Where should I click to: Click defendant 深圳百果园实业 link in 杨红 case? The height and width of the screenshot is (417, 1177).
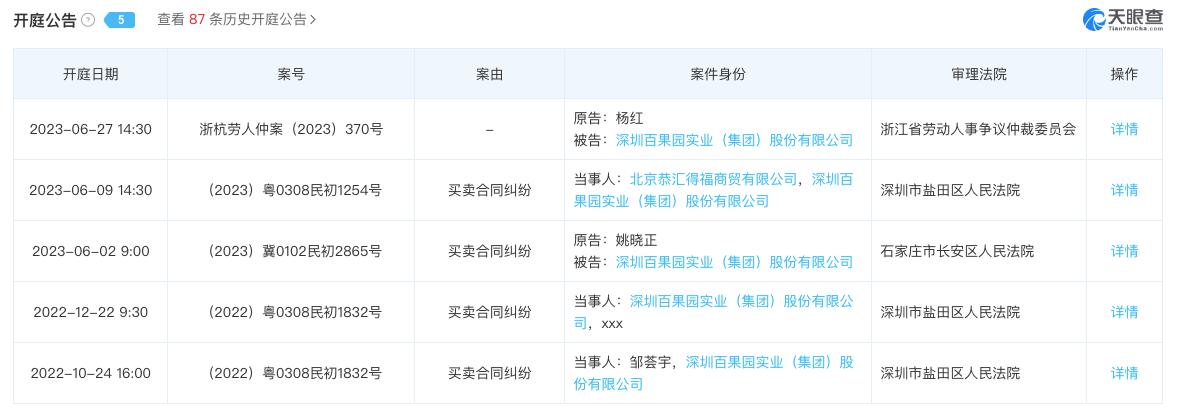point(734,140)
